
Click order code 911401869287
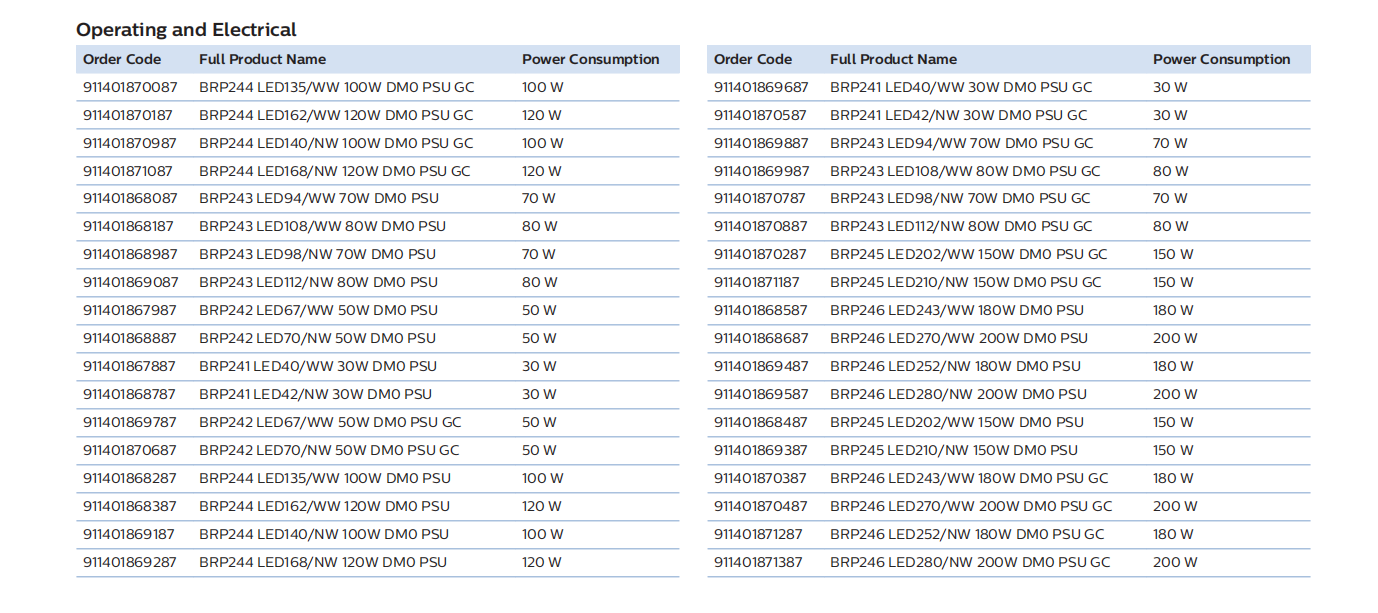pos(130,562)
